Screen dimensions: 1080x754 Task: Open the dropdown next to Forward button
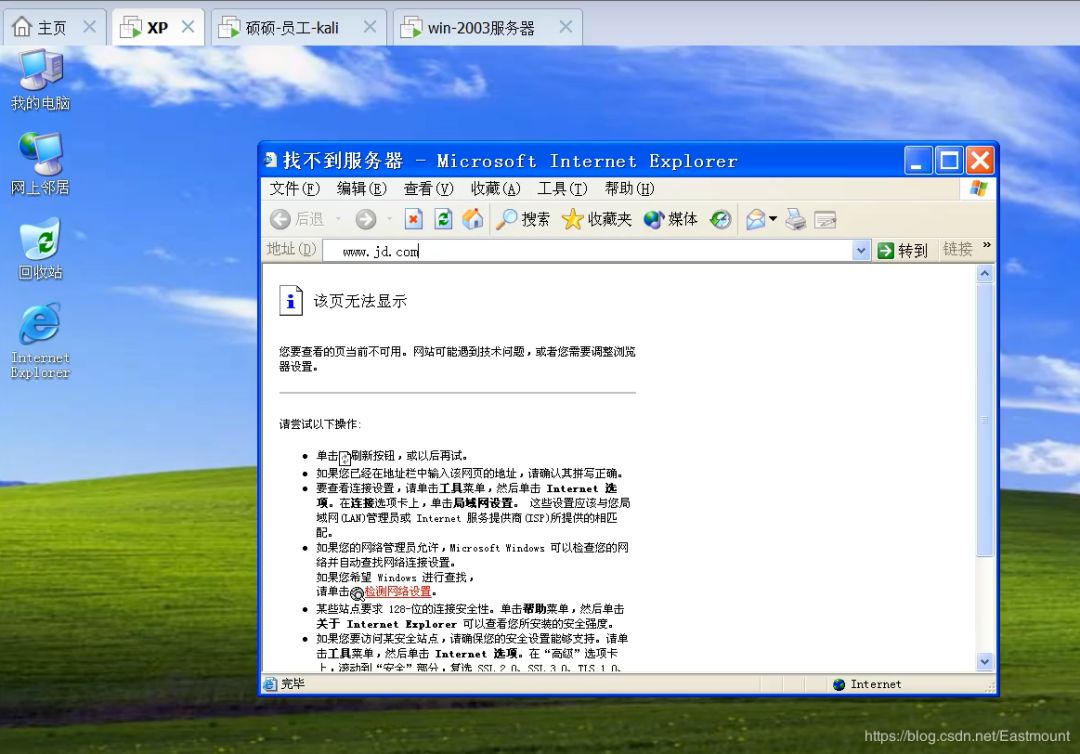(x=389, y=219)
